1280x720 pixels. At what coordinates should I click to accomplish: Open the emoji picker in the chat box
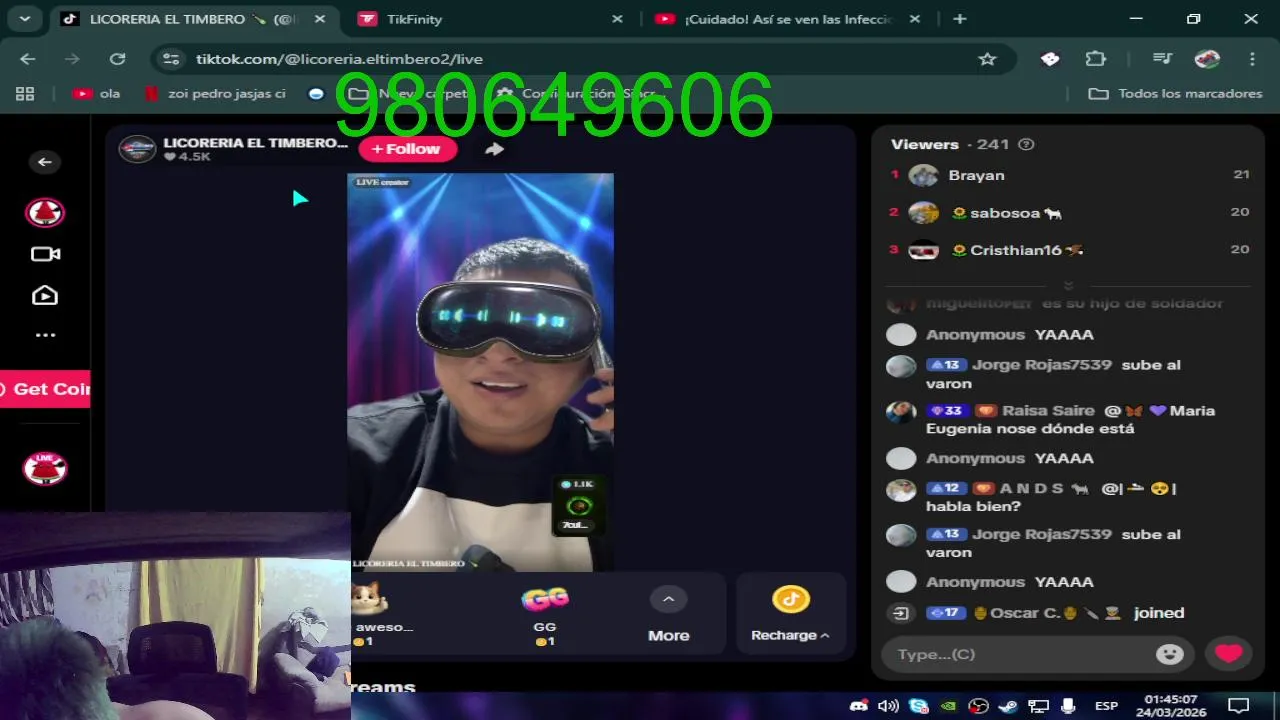coord(1169,654)
